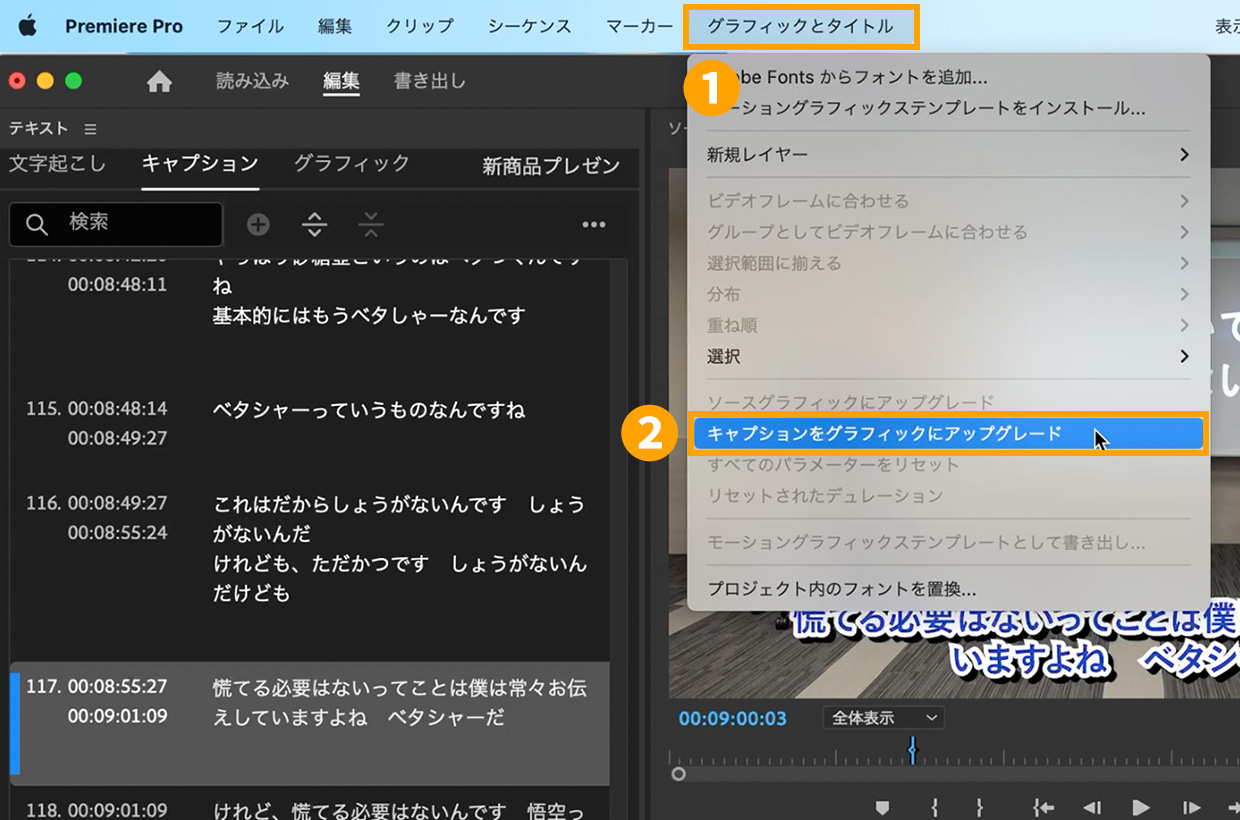Image resolution: width=1240 pixels, height=820 pixels.
Task: Select caption 115 ベタシャーっていうものなんですね
Action: tap(310, 424)
